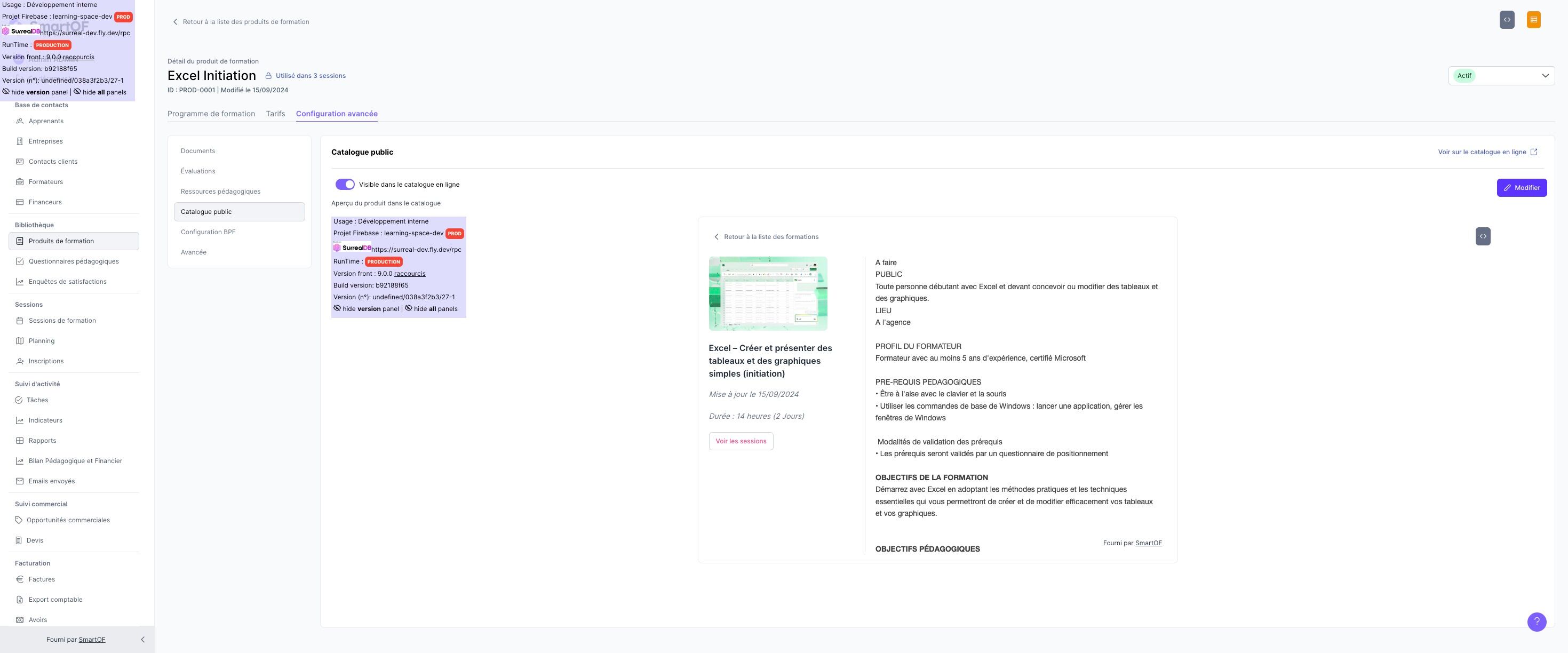Open Factures in the sidebar
The image size is (1568, 653).
tap(42, 579)
